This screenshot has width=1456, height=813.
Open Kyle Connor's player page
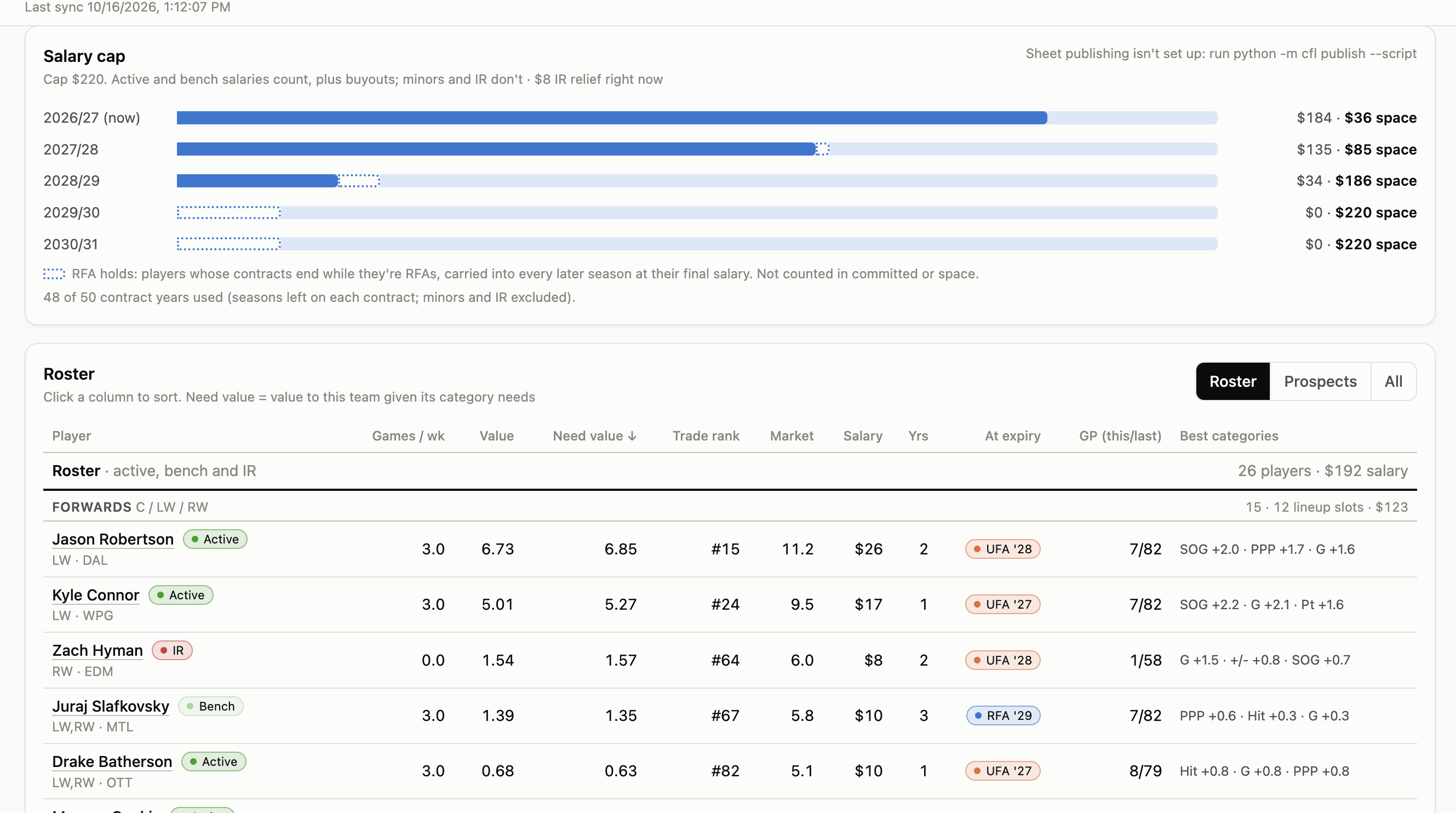click(95, 596)
